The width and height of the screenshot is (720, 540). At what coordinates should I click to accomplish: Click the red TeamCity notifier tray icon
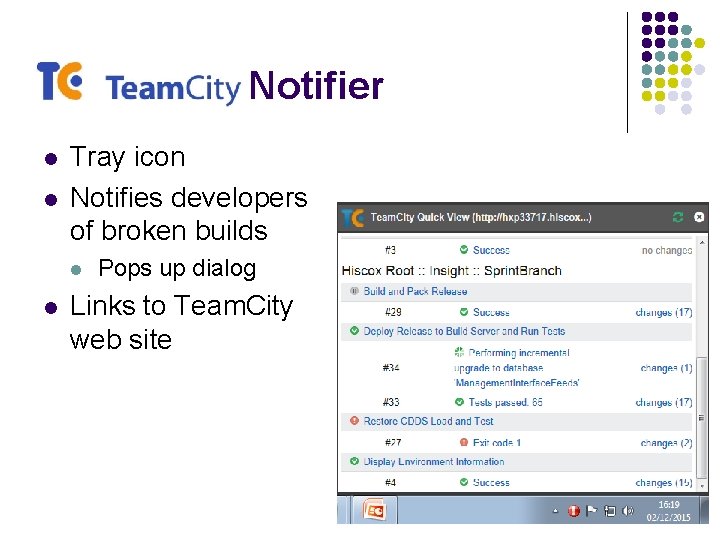click(574, 511)
